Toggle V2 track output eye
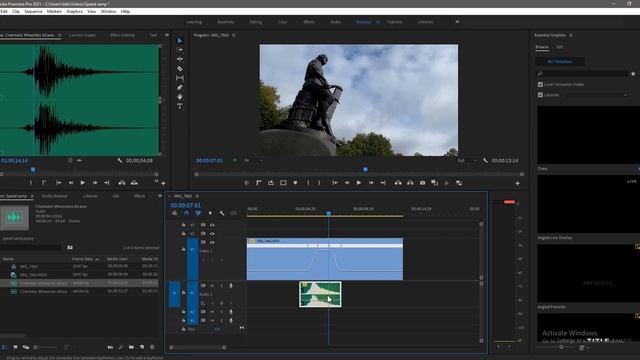Viewport: 640px width, 360px height. (x=212, y=234)
